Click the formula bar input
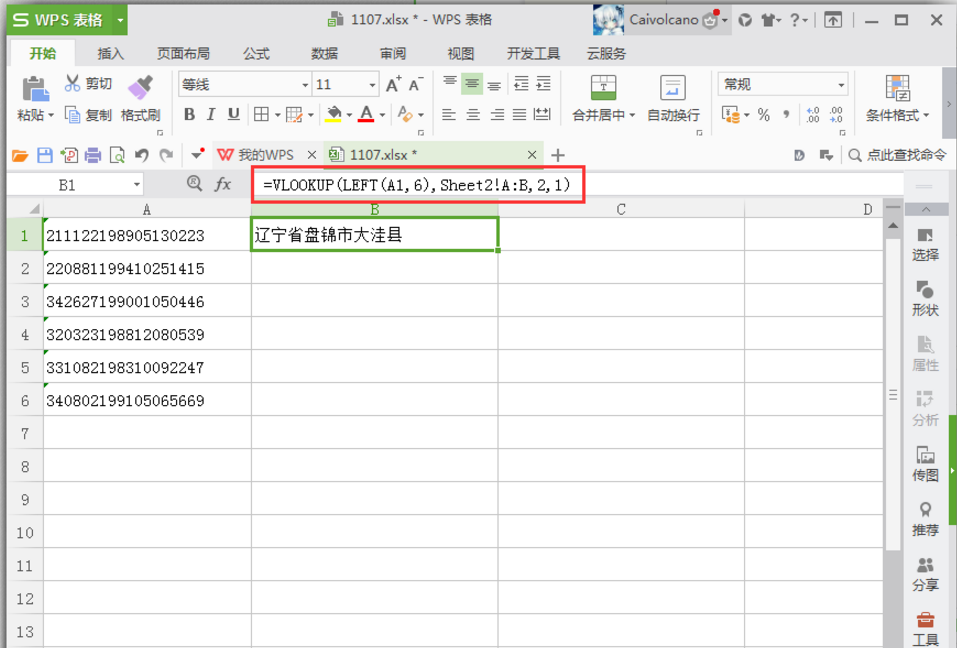 [x=577, y=184]
